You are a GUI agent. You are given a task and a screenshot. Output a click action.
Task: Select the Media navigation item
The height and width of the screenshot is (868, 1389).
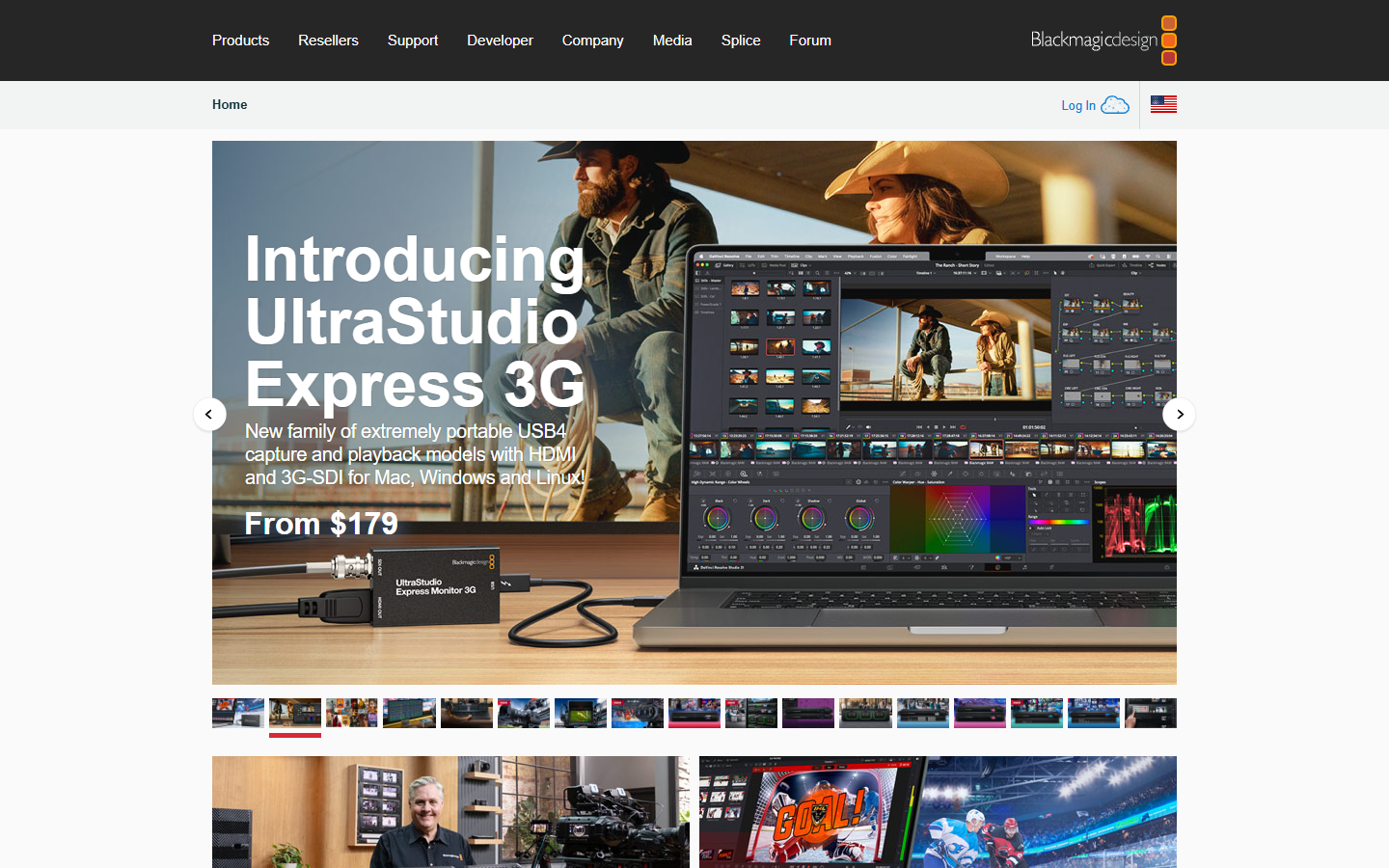[x=672, y=41]
